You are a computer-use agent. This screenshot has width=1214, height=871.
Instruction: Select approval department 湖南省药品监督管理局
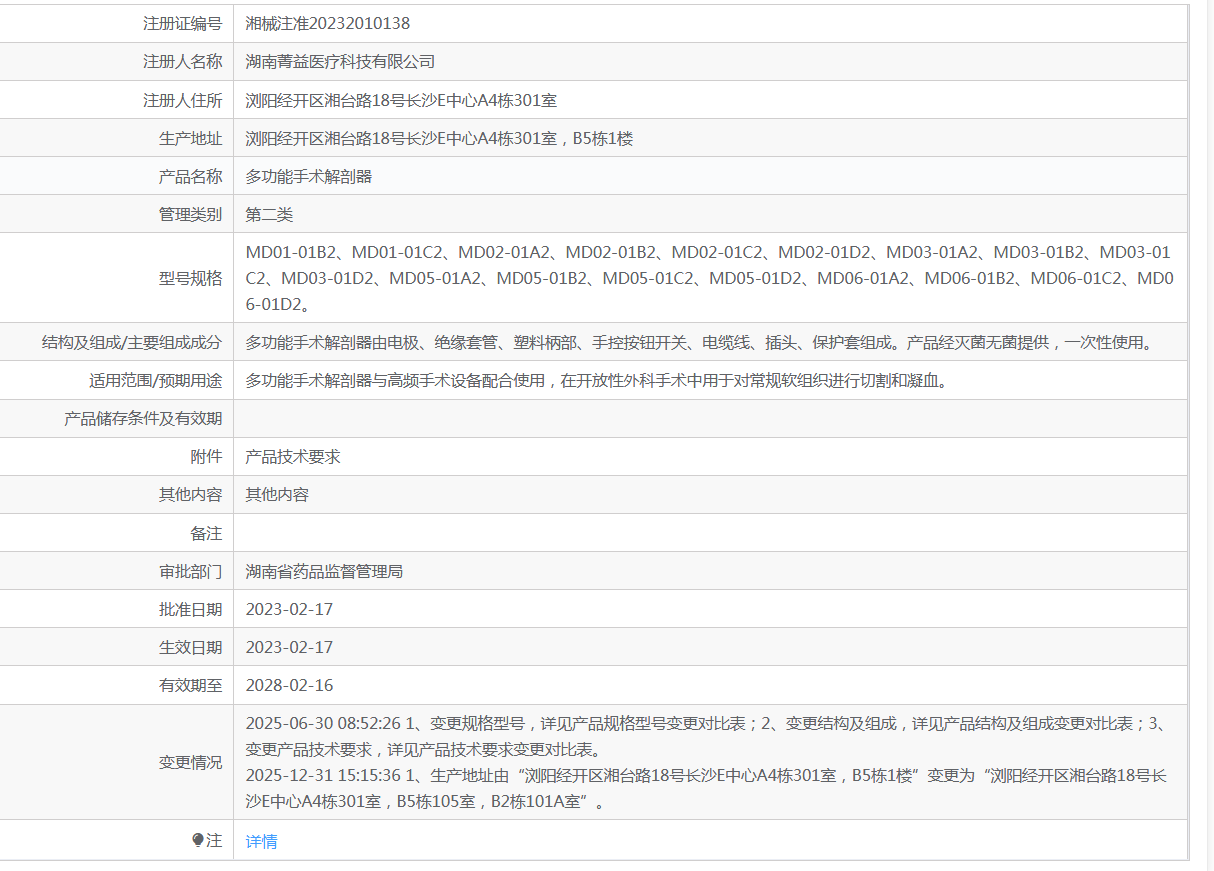[324, 572]
